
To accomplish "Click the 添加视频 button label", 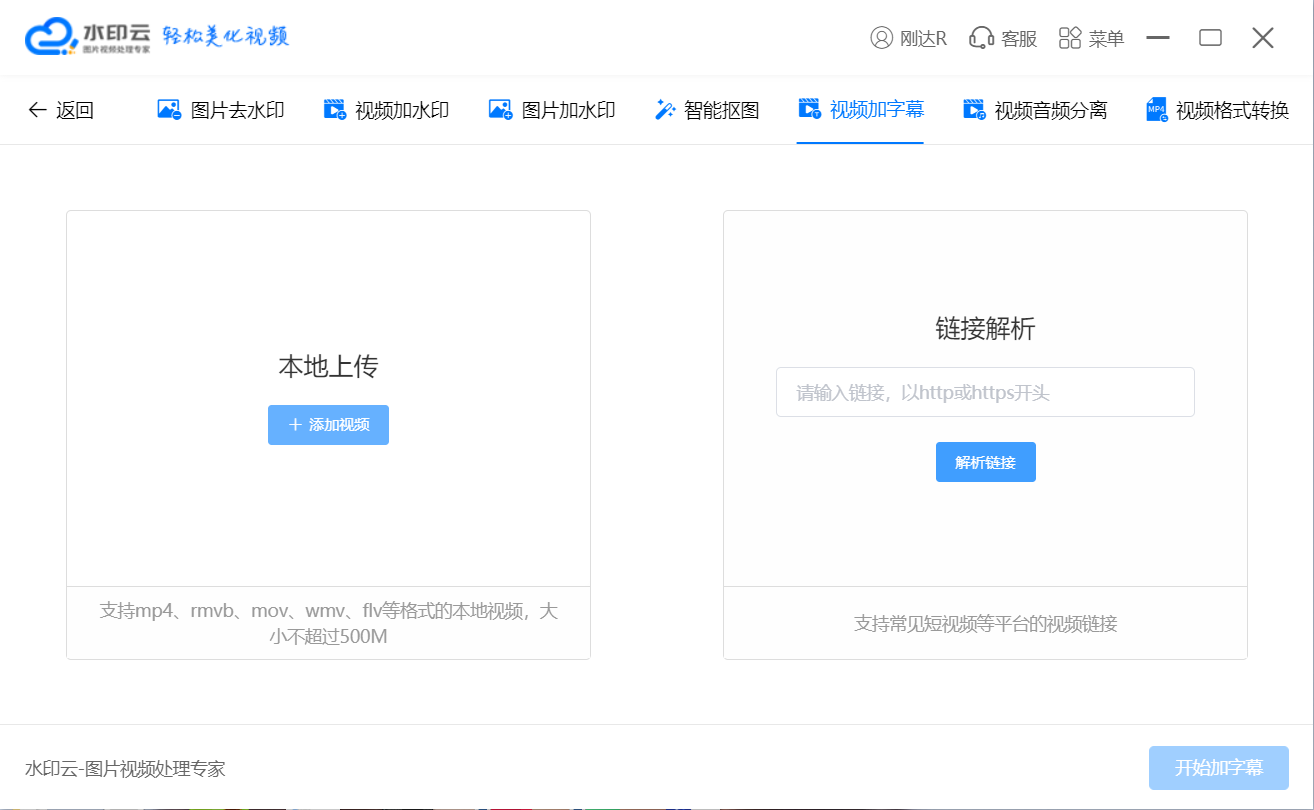I will click(x=339, y=425).
